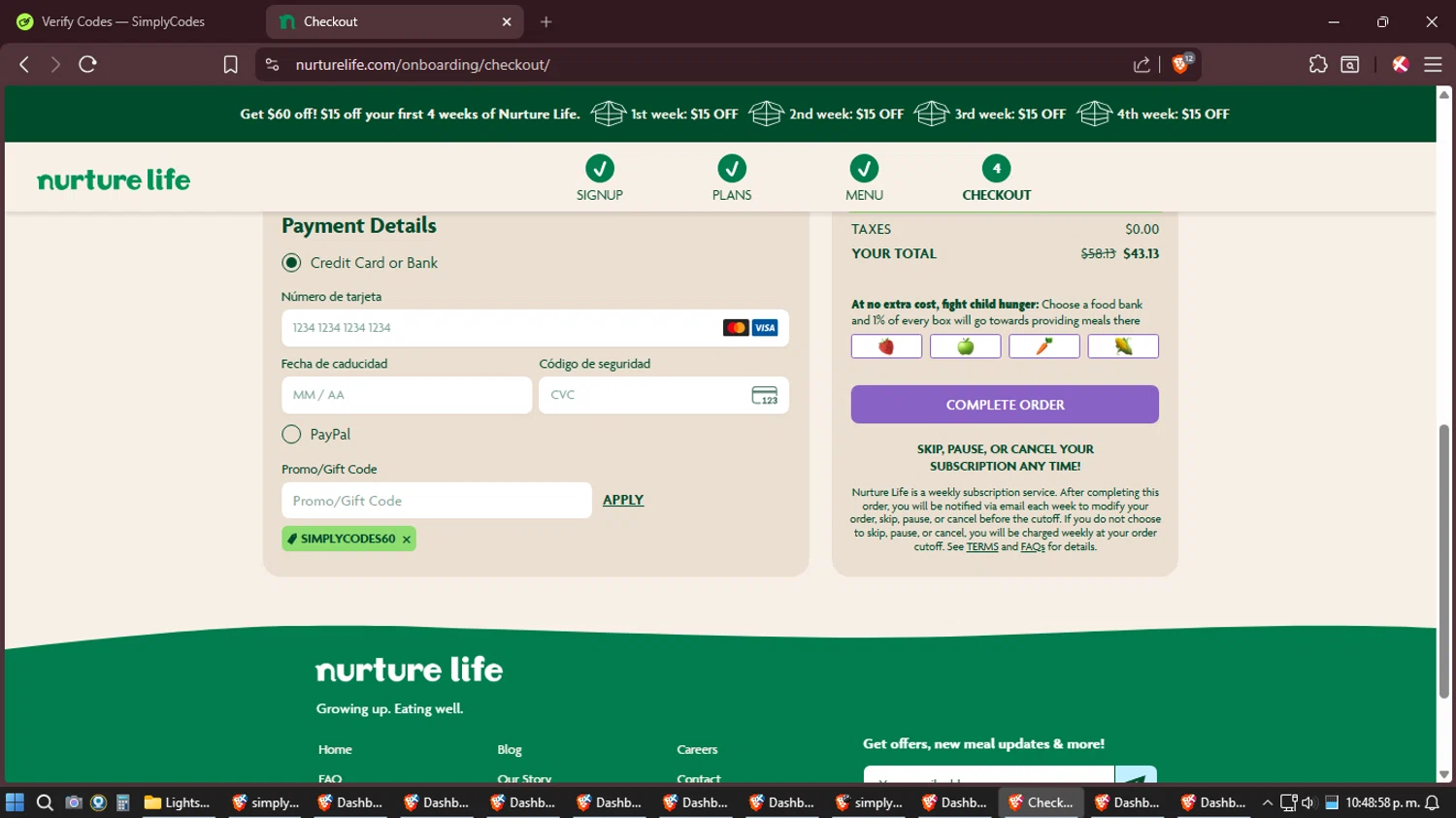Open the TERMS link
1456x818 pixels.
[982, 547]
